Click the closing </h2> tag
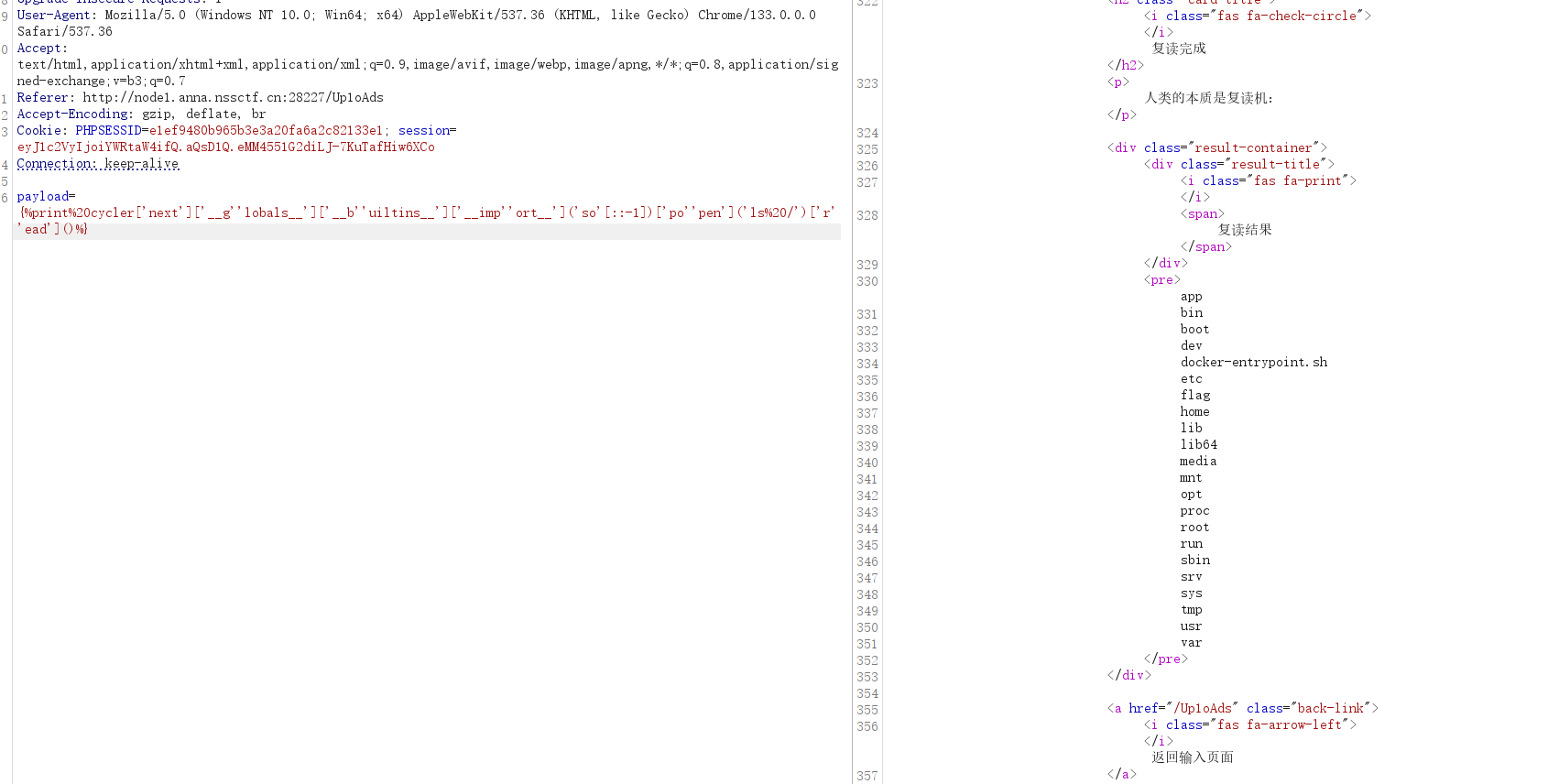This screenshot has height=784, width=1548. coord(1125,65)
